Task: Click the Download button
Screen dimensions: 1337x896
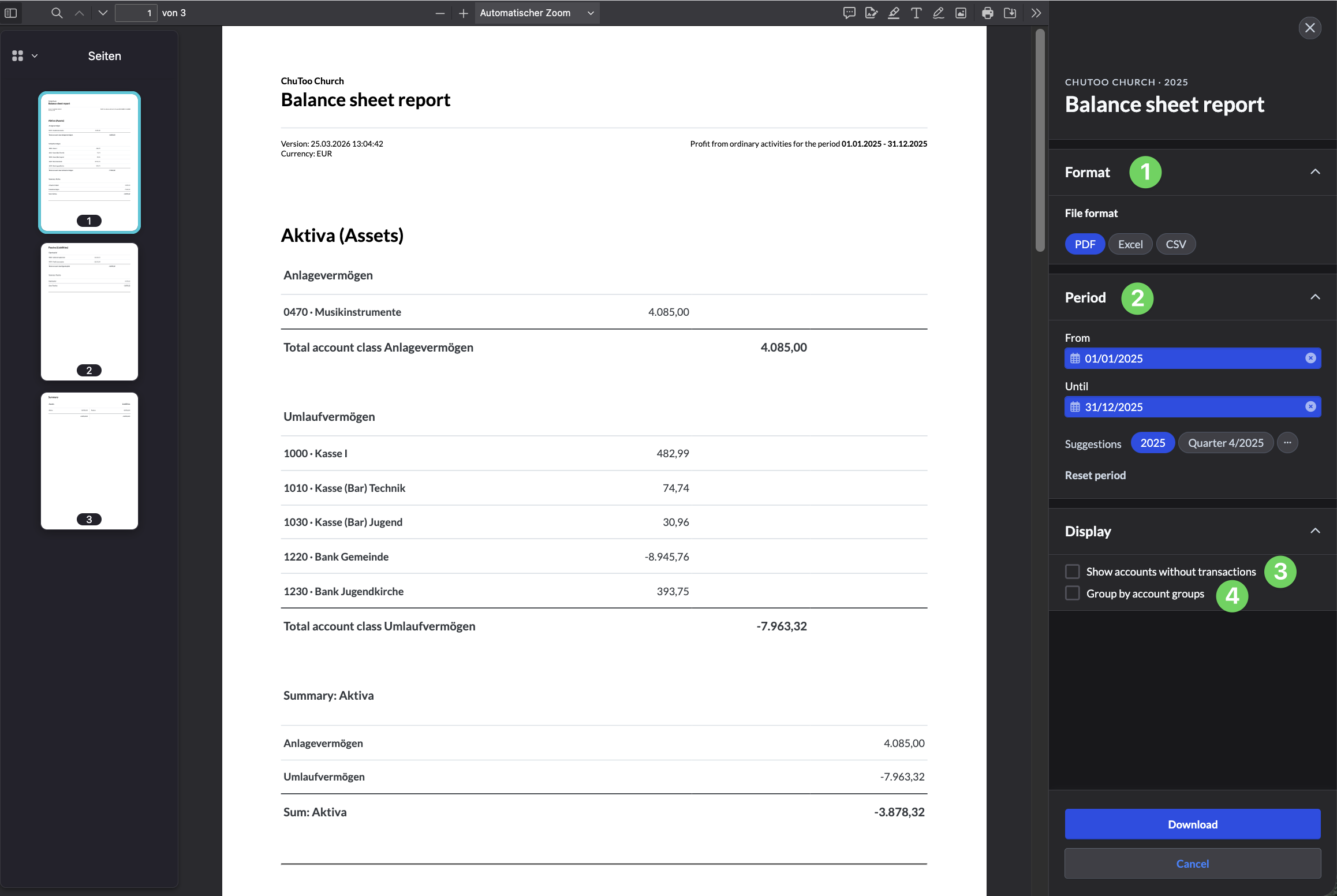Action: pos(1192,824)
